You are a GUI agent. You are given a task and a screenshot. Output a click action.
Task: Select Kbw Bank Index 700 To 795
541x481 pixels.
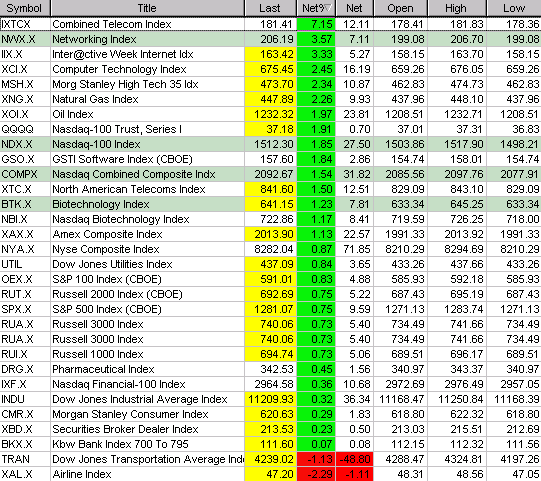click(x=120, y=444)
